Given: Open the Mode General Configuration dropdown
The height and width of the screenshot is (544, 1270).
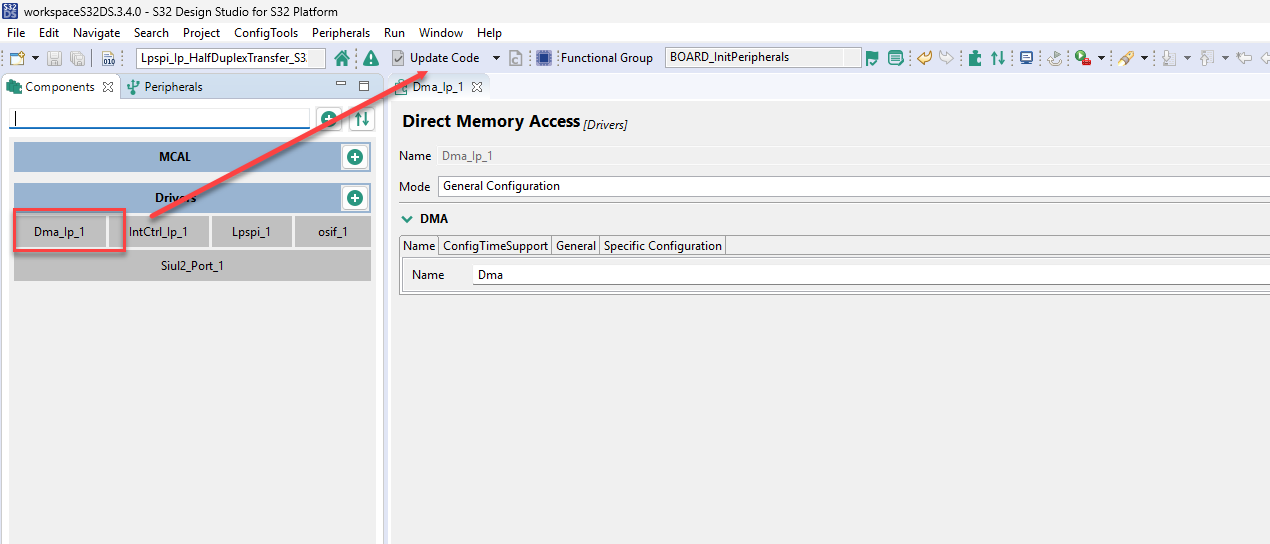Looking at the screenshot, I should (x=854, y=186).
